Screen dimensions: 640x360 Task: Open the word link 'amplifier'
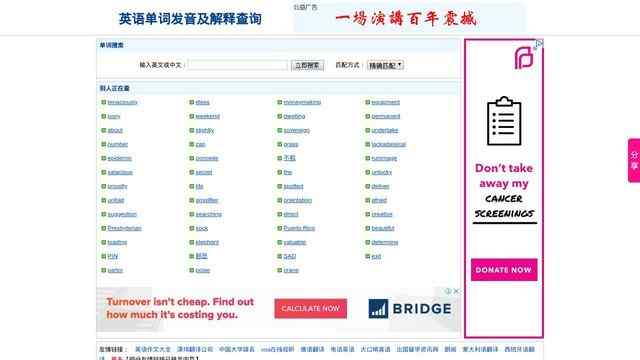(x=207, y=200)
